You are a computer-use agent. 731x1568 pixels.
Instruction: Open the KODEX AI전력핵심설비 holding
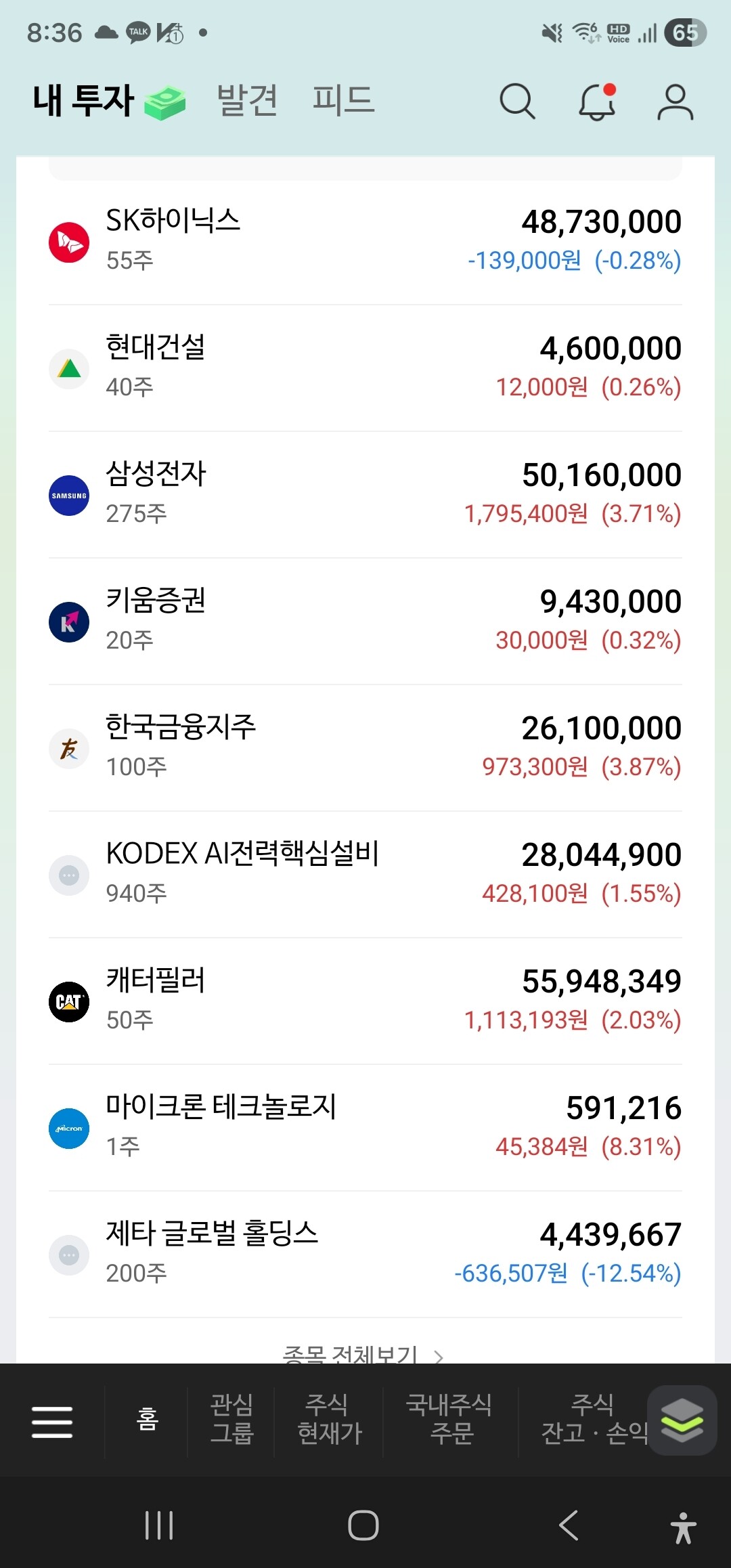(x=365, y=874)
